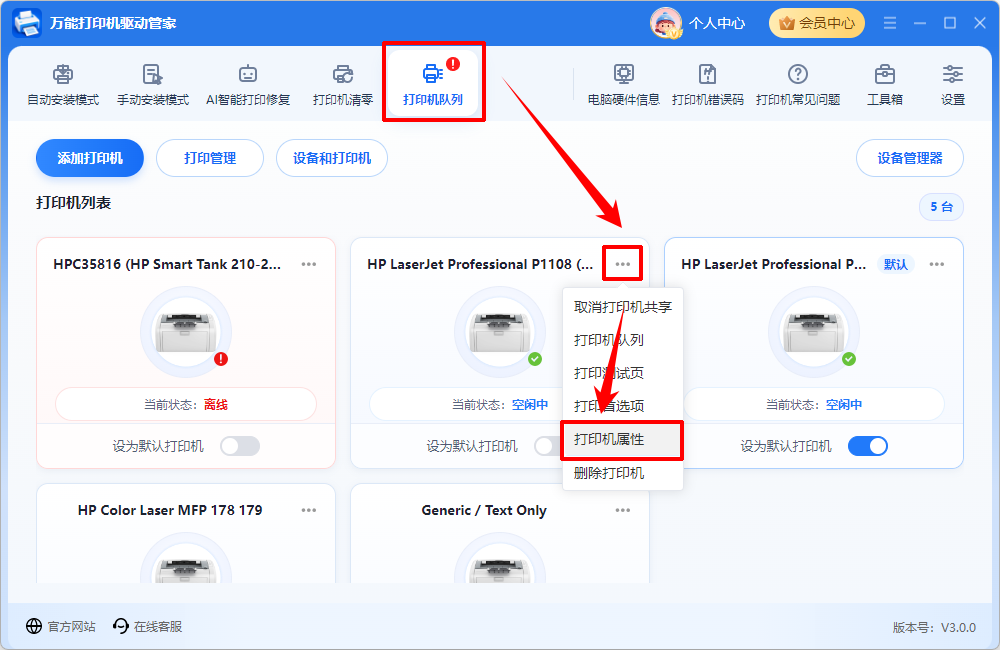The image size is (1000, 650).
Task: Select 取消打印机共享 menu item
Action: (622, 307)
